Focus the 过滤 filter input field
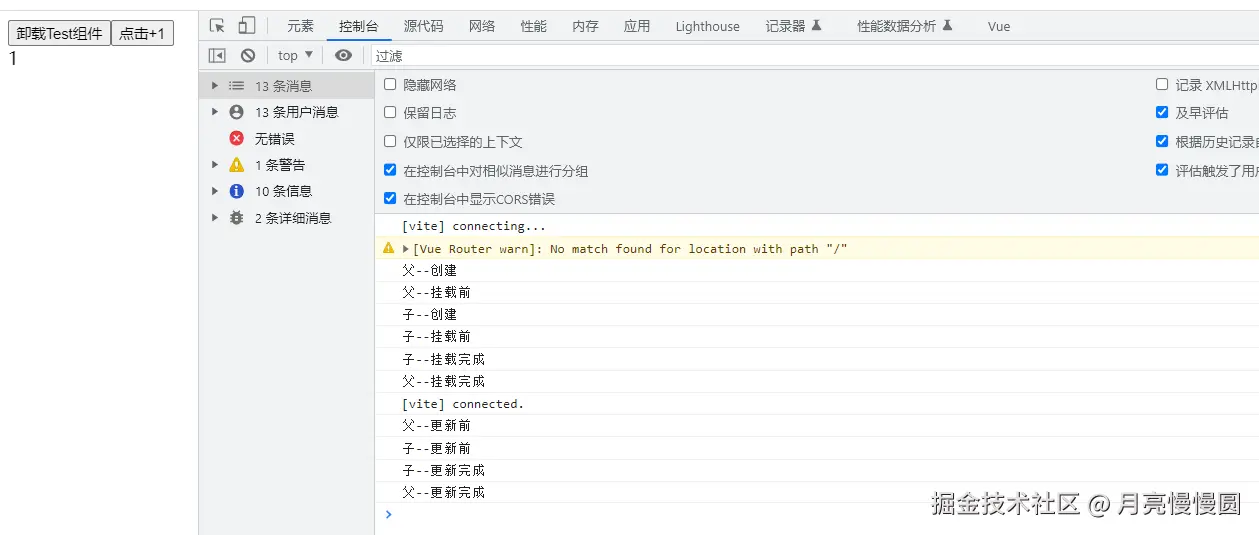This screenshot has height=535, width=1259. coord(815,56)
